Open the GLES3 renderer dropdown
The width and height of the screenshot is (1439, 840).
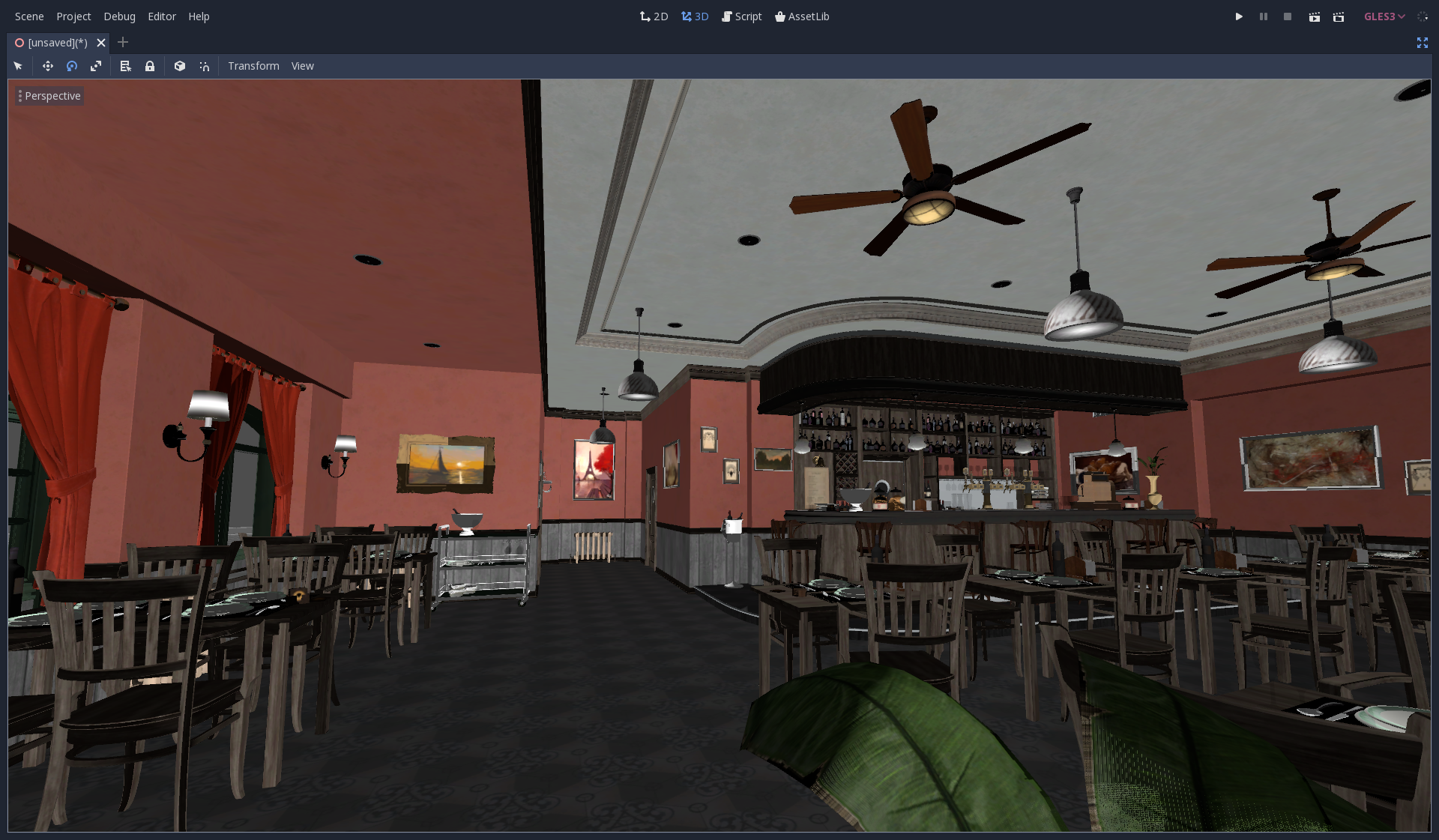click(1383, 16)
